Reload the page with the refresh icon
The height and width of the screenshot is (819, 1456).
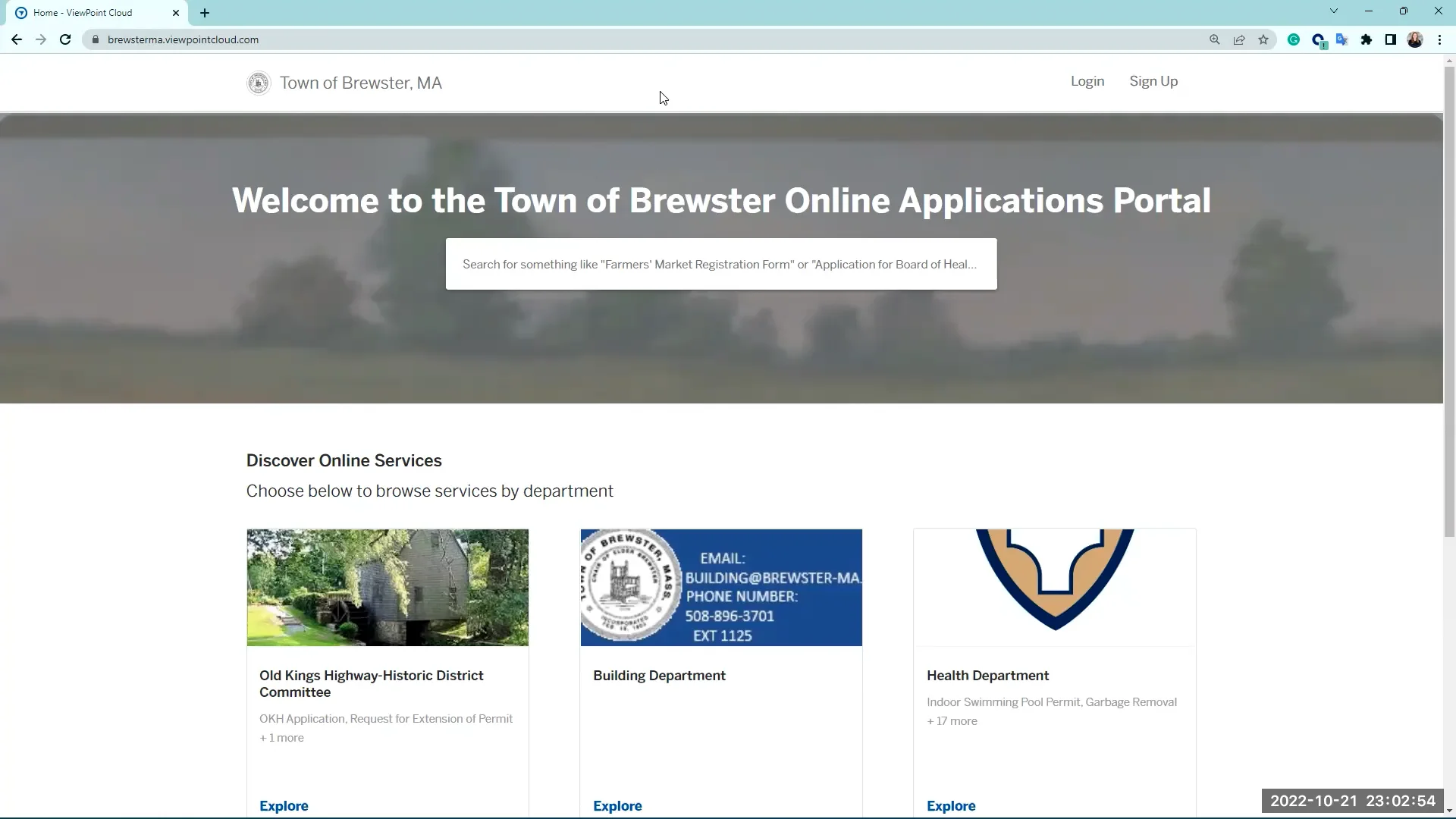pos(65,39)
